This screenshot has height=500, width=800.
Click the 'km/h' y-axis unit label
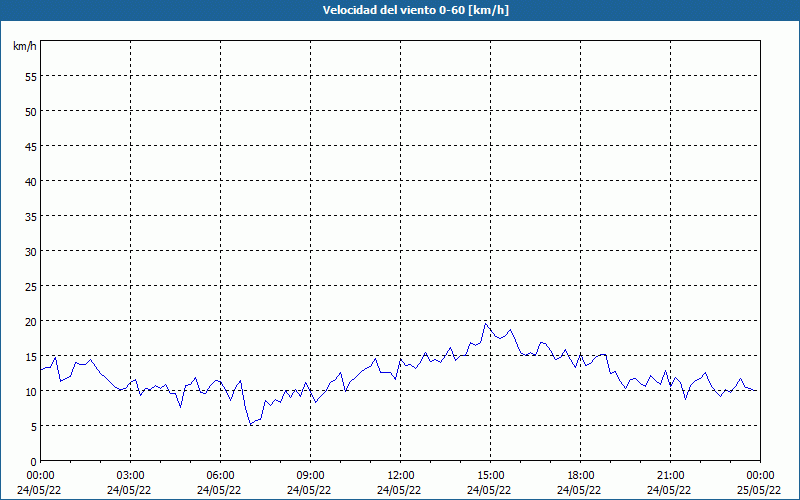pos(25,46)
